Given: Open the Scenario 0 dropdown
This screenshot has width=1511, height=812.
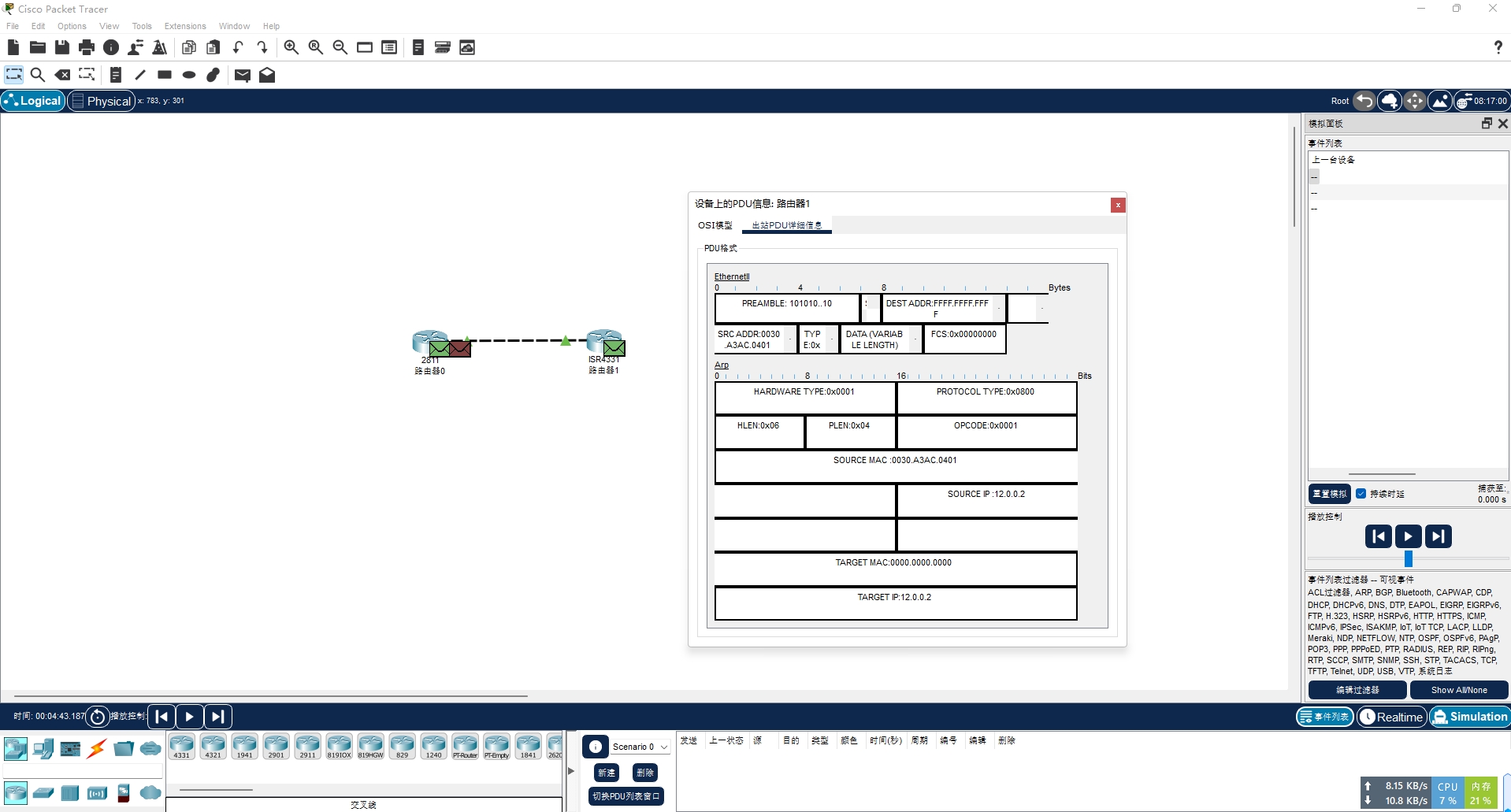Looking at the screenshot, I should coord(664,746).
